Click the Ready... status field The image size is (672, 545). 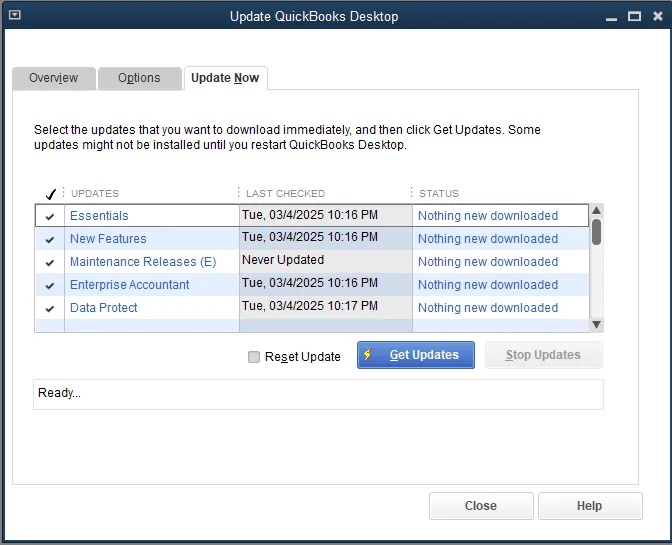click(318, 394)
